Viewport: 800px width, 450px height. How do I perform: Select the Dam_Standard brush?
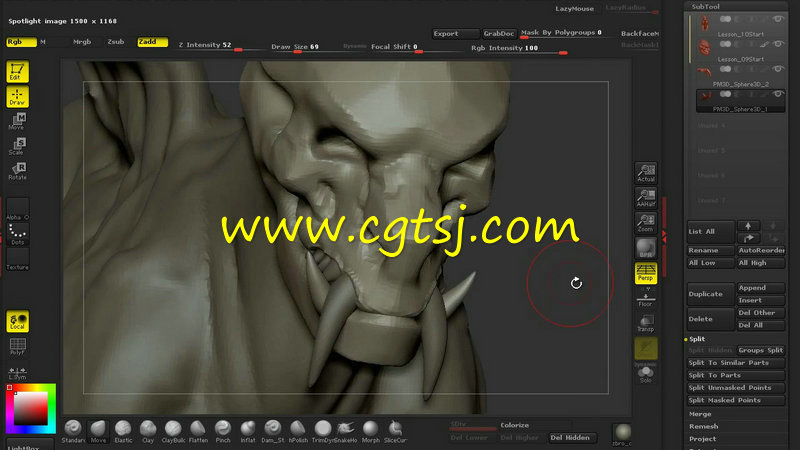click(x=273, y=432)
